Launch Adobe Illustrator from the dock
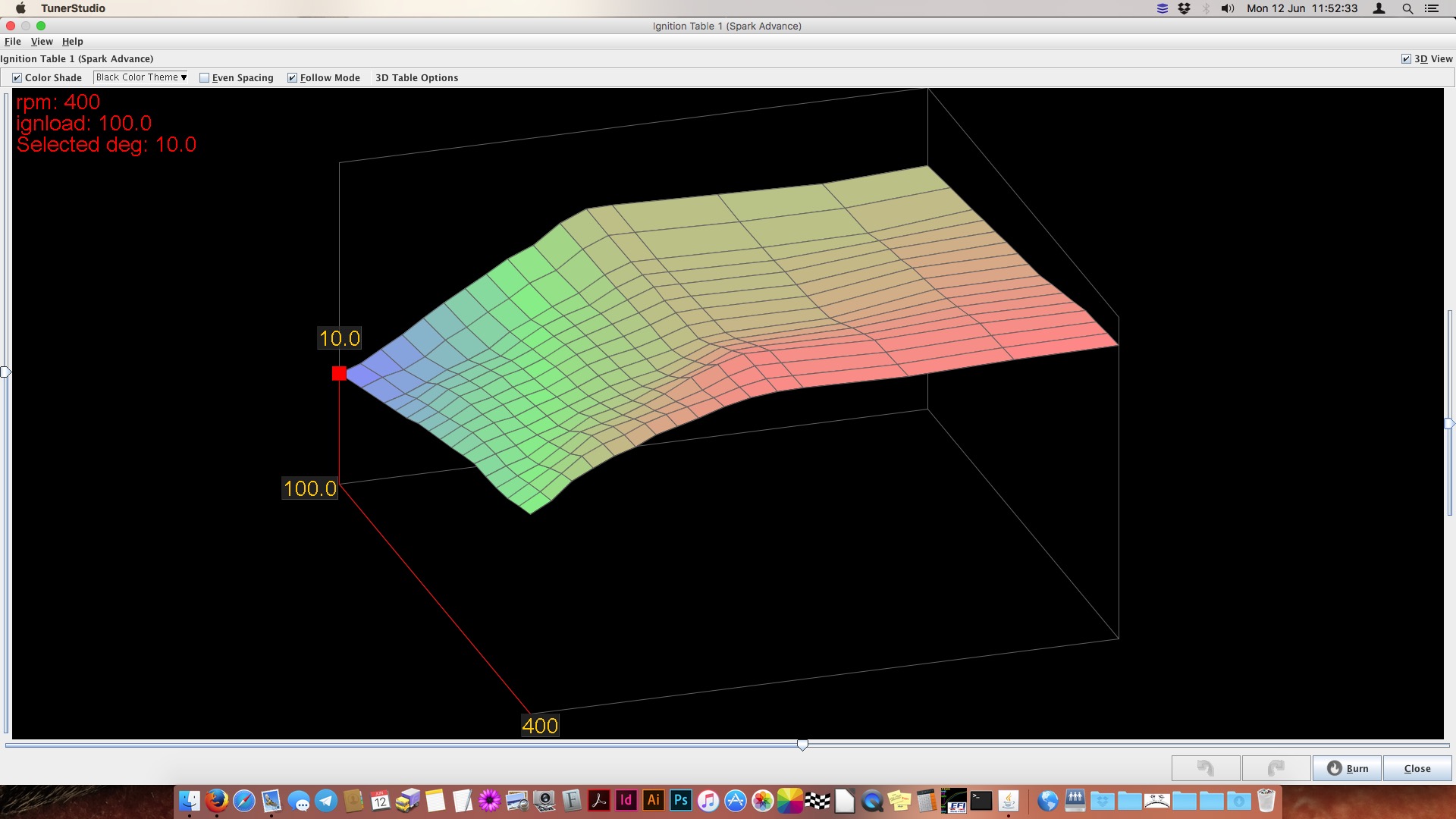Image resolution: width=1456 pixels, height=819 pixels. (x=654, y=801)
